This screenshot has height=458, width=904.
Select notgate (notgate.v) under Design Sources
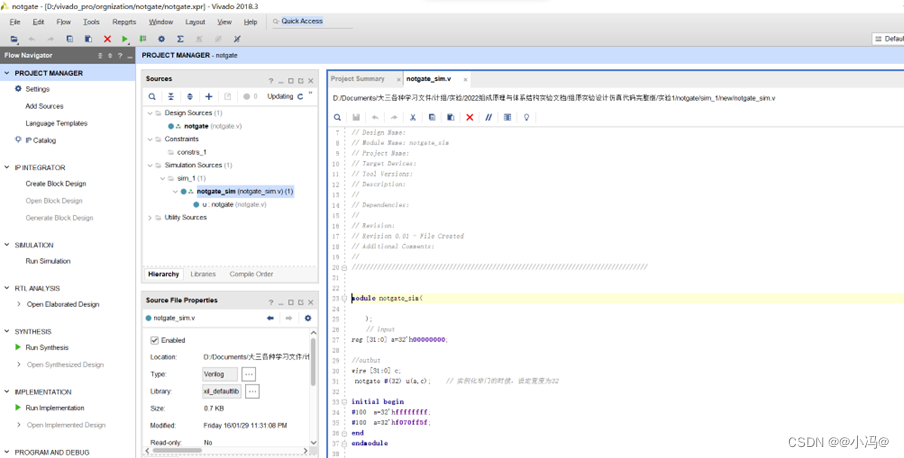click(x=213, y=126)
